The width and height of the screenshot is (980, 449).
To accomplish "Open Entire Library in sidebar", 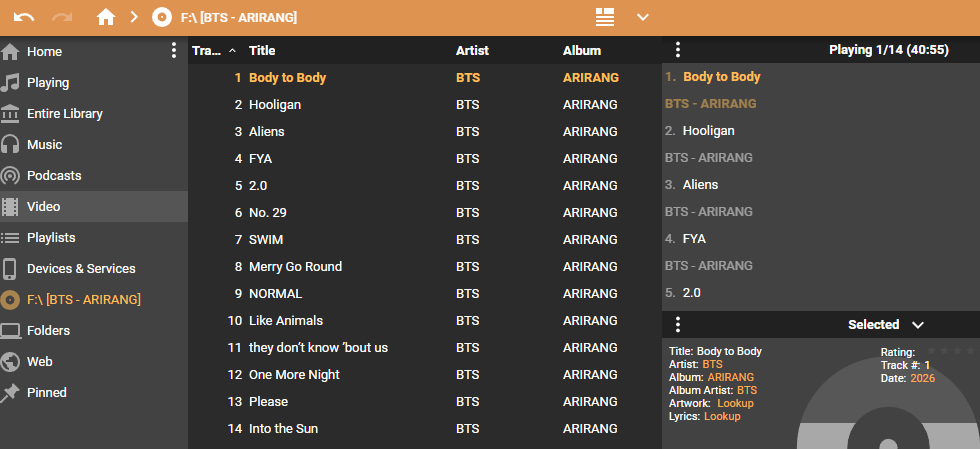I will (x=64, y=114).
